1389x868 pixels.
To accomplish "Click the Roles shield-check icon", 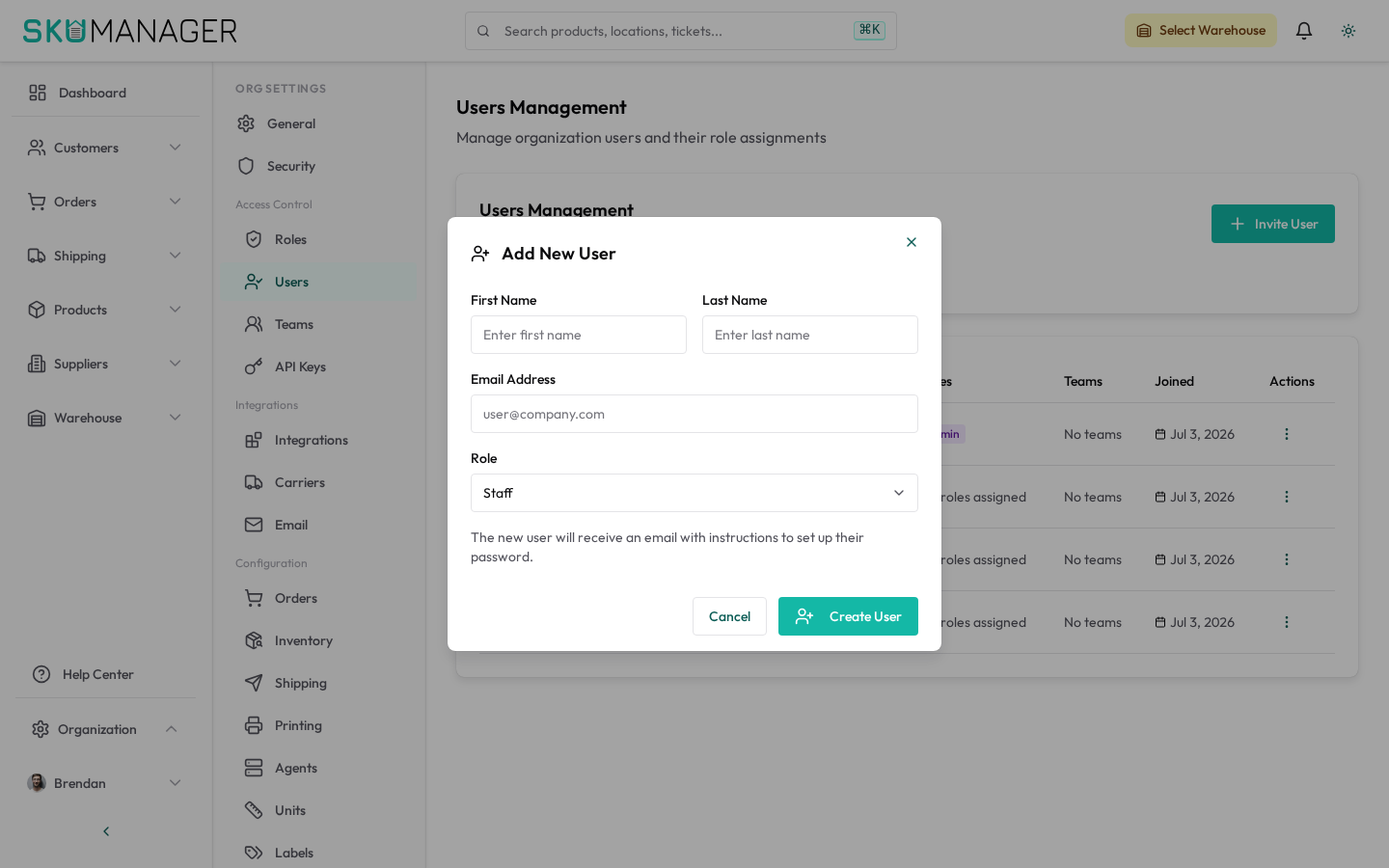I will (x=254, y=239).
